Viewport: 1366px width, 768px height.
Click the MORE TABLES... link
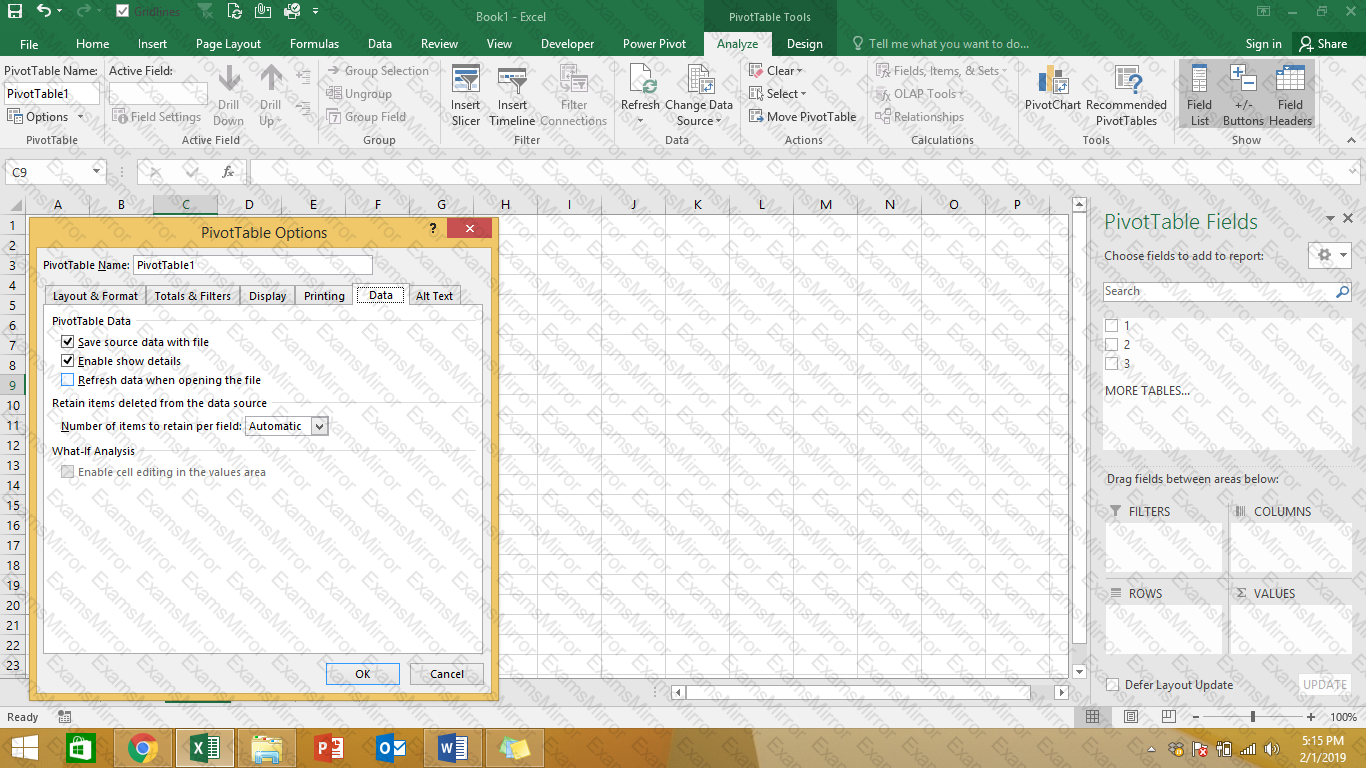1147,391
